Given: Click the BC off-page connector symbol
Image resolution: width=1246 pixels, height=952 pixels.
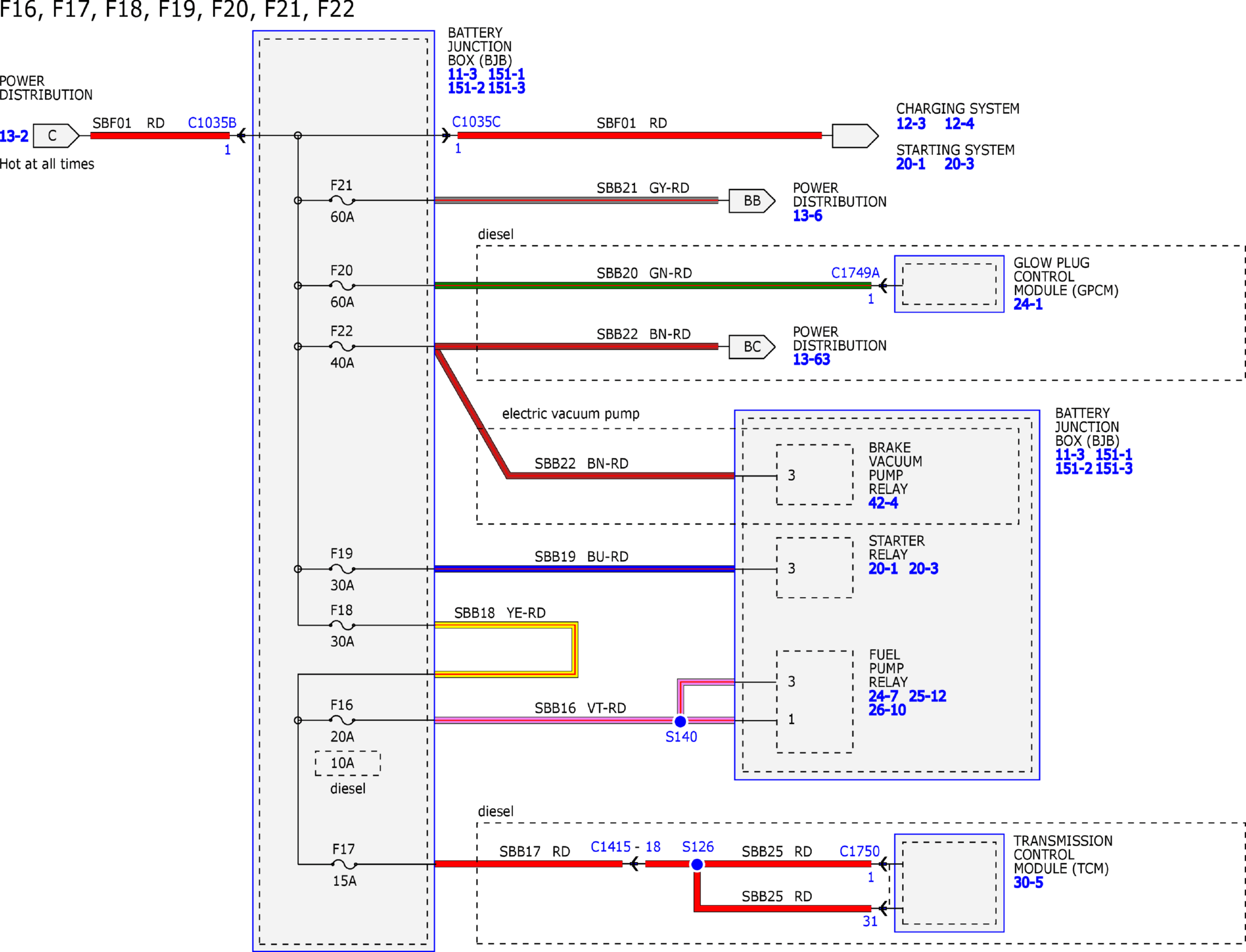Looking at the screenshot, I should tap(752, 347).
